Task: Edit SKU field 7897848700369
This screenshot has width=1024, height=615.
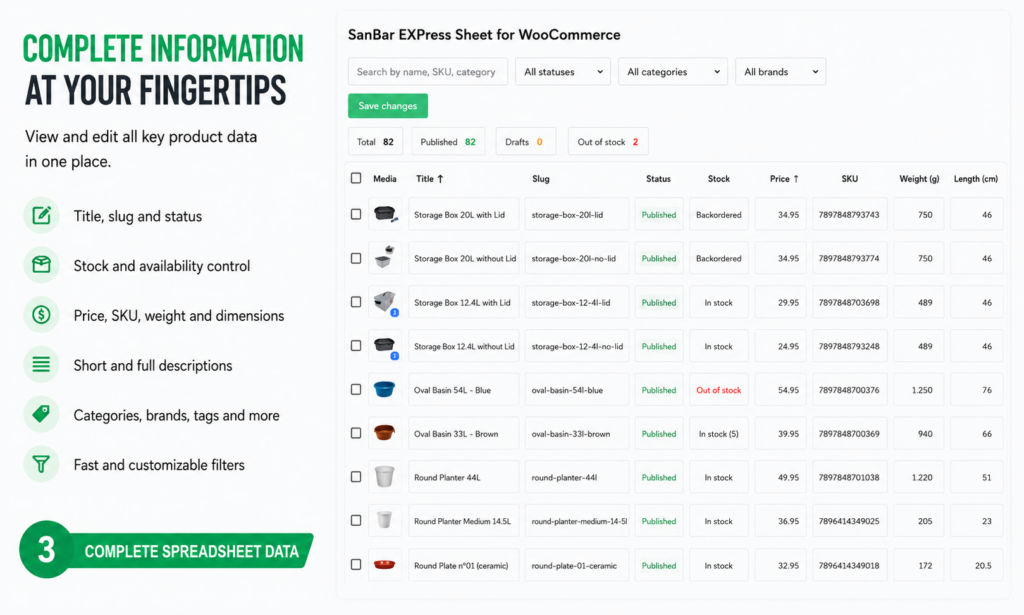Action: [x=850, y=434]
